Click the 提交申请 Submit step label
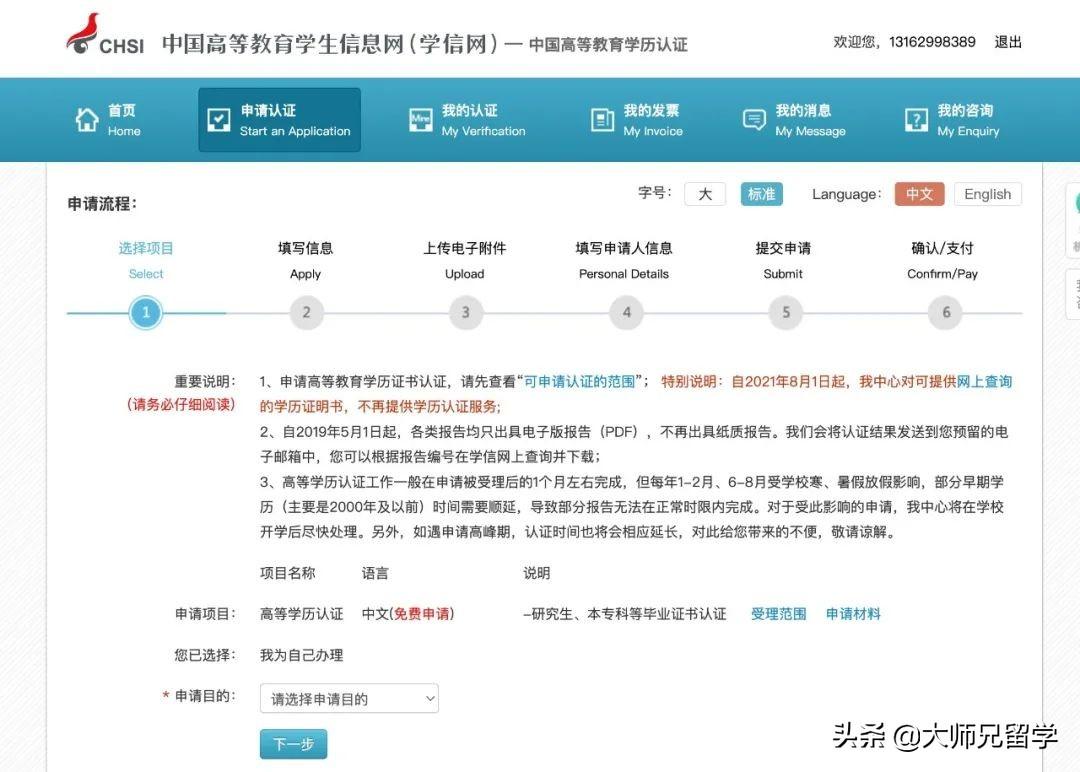The width and height of the screenshot is (1080, 772). click(783, 260)
